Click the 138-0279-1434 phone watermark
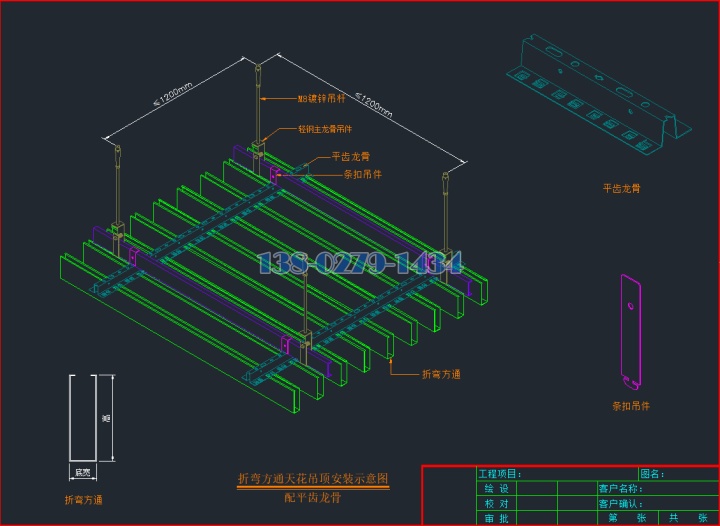The height and width of the screenshot is (526, 720). click(361, 264)
